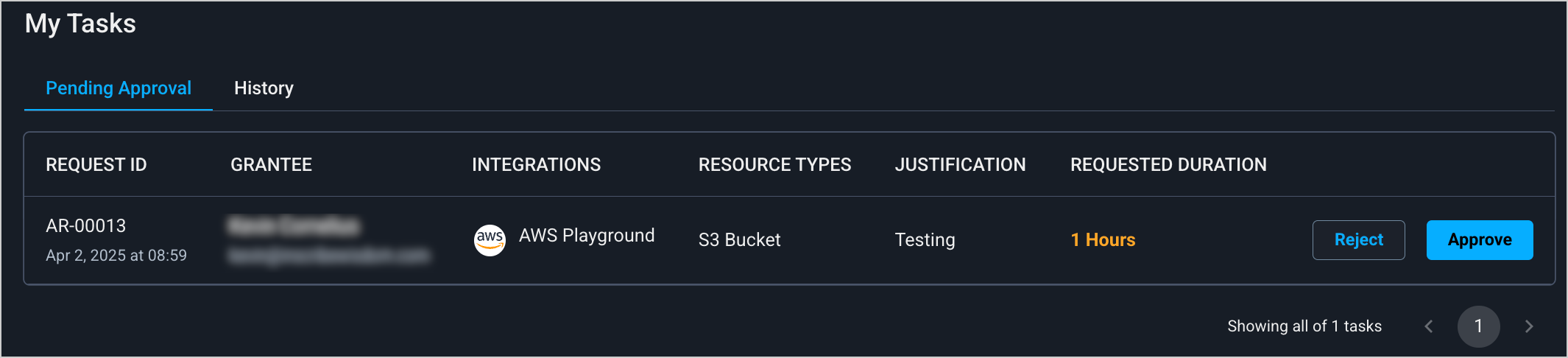
Task: Click the AR-00013 request ID
Action: (x=86, y=226)
